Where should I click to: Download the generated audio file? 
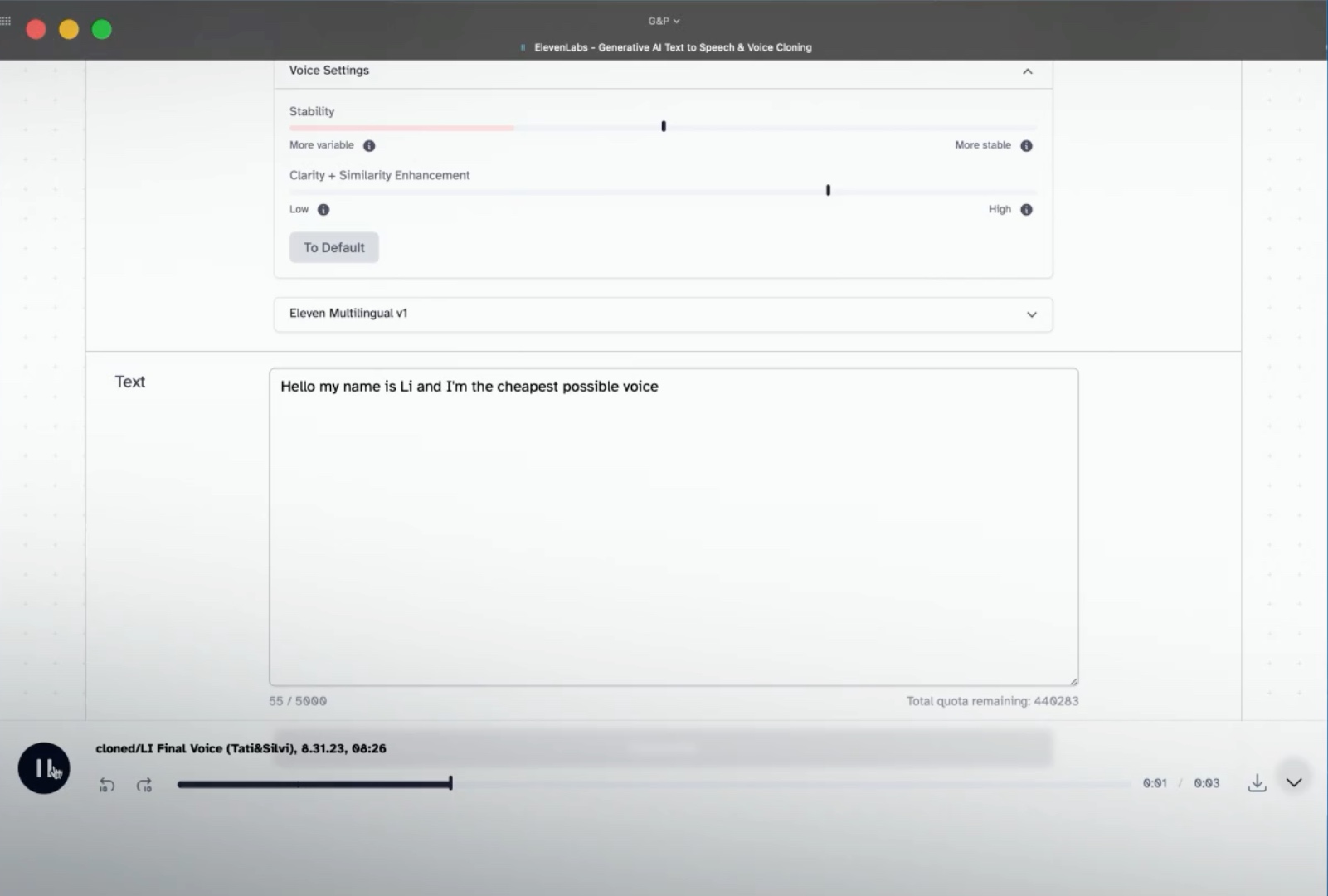pos(1257,783)
